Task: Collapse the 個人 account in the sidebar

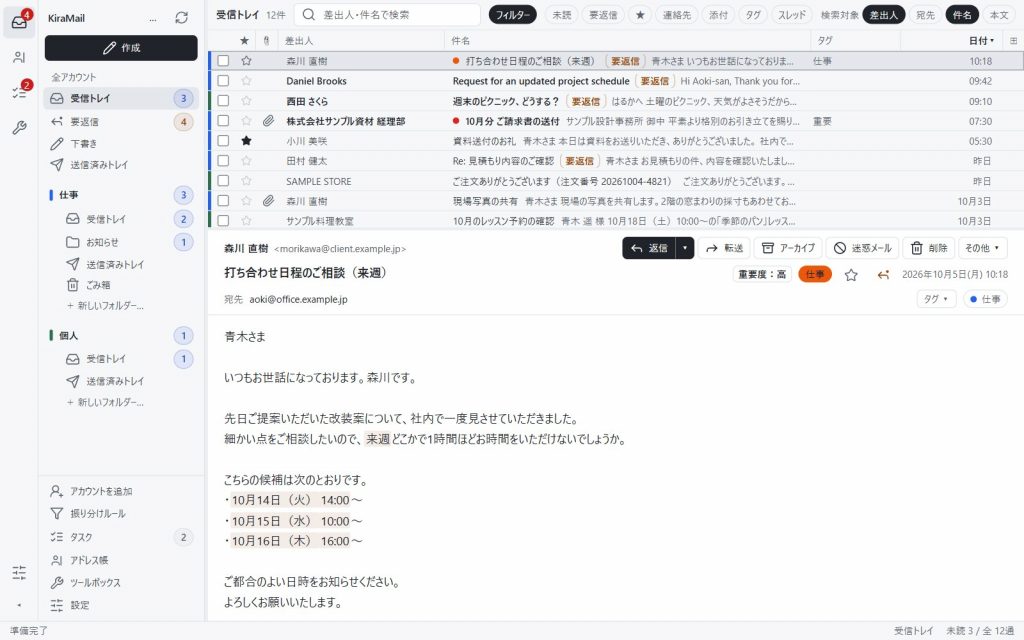Action: [x=68, y=336]
